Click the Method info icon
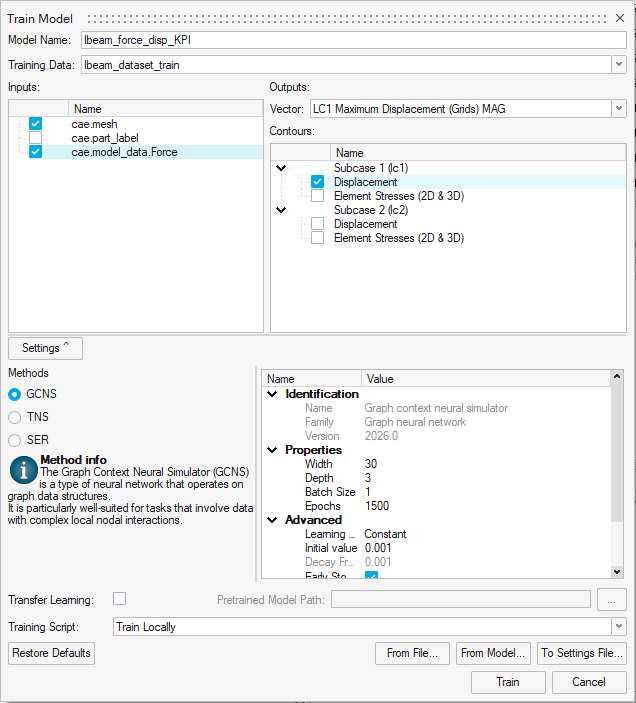The width and height of the screenshot is (636, 703). pyautogui.click(x=23, y=470)
